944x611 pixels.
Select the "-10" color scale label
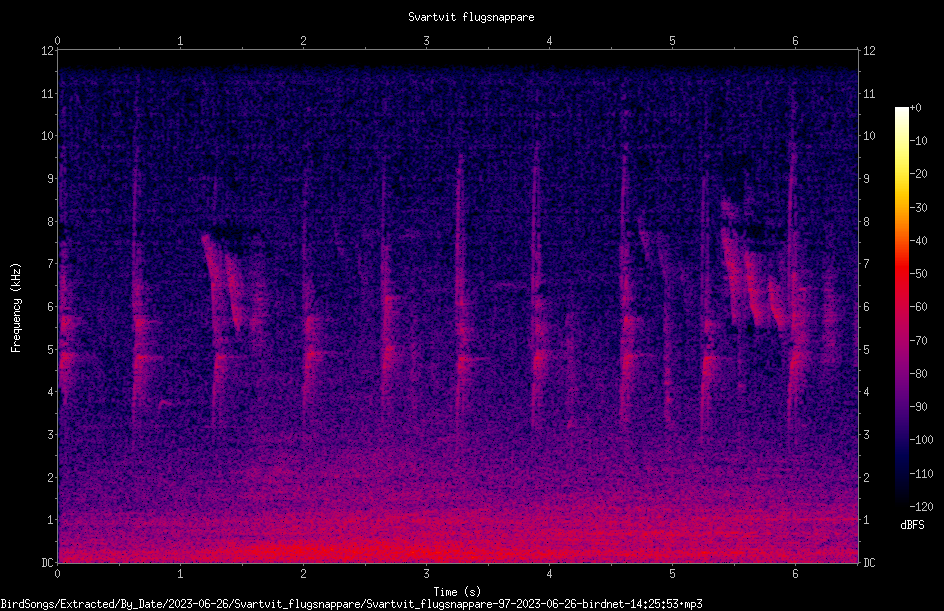click(x=918, y=141)
